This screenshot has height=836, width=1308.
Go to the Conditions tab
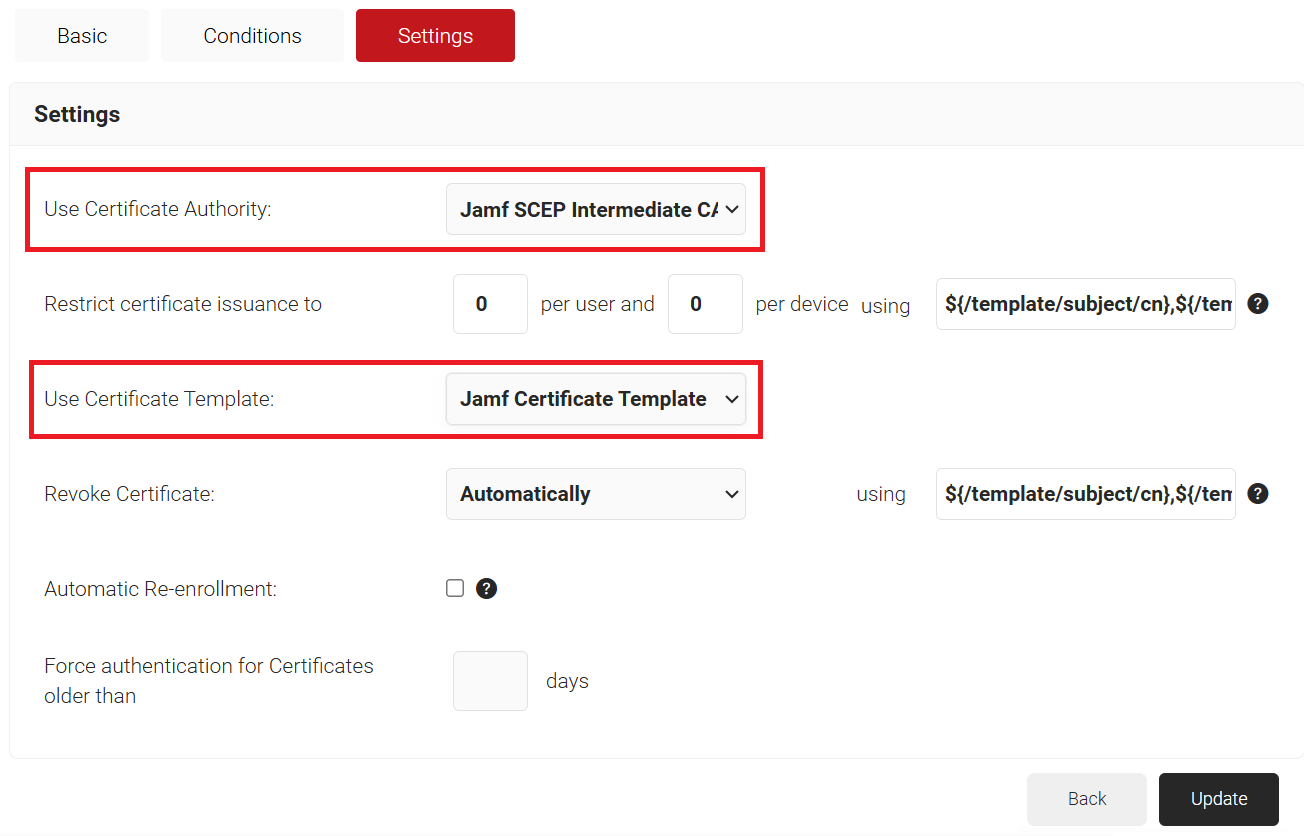[x=252, y=36]
